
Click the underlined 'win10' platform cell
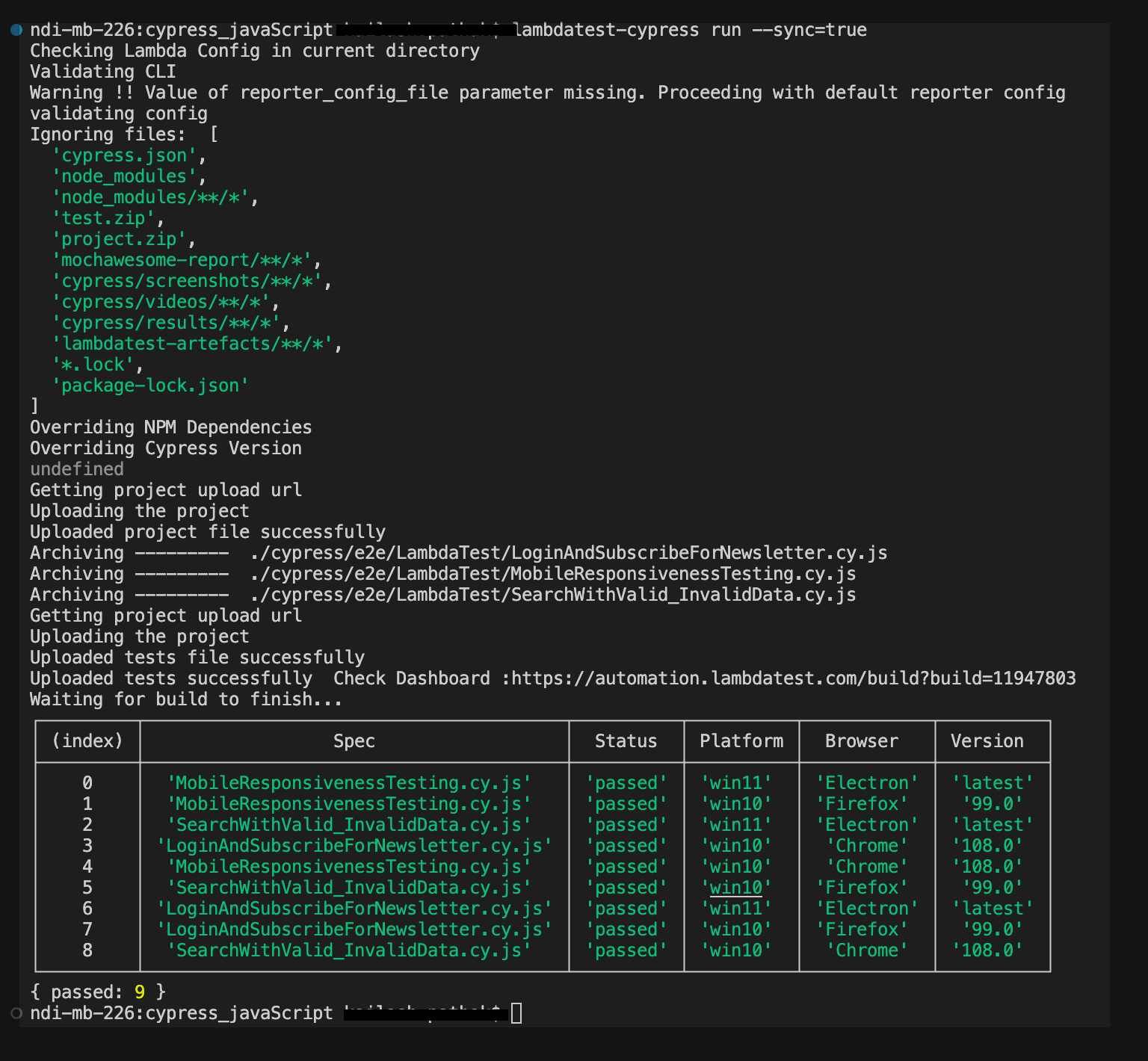(x=735, y=887)
